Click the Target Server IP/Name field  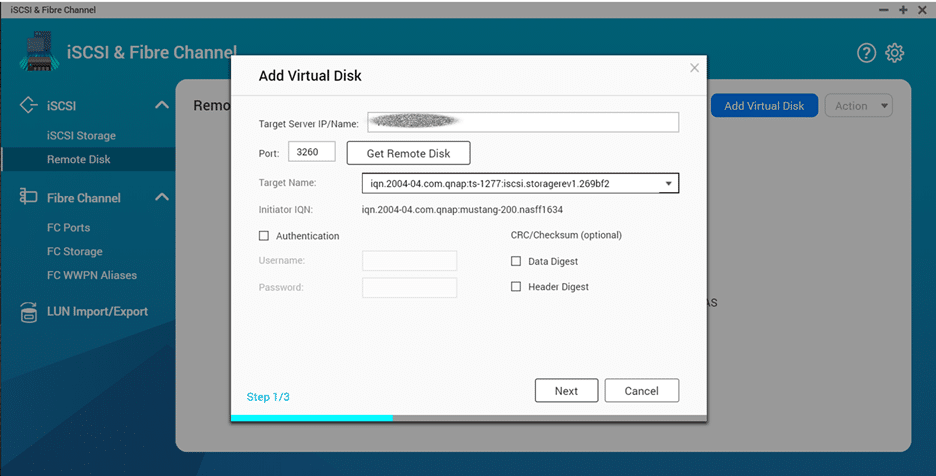pyautogui.click(x=523, y=122)
